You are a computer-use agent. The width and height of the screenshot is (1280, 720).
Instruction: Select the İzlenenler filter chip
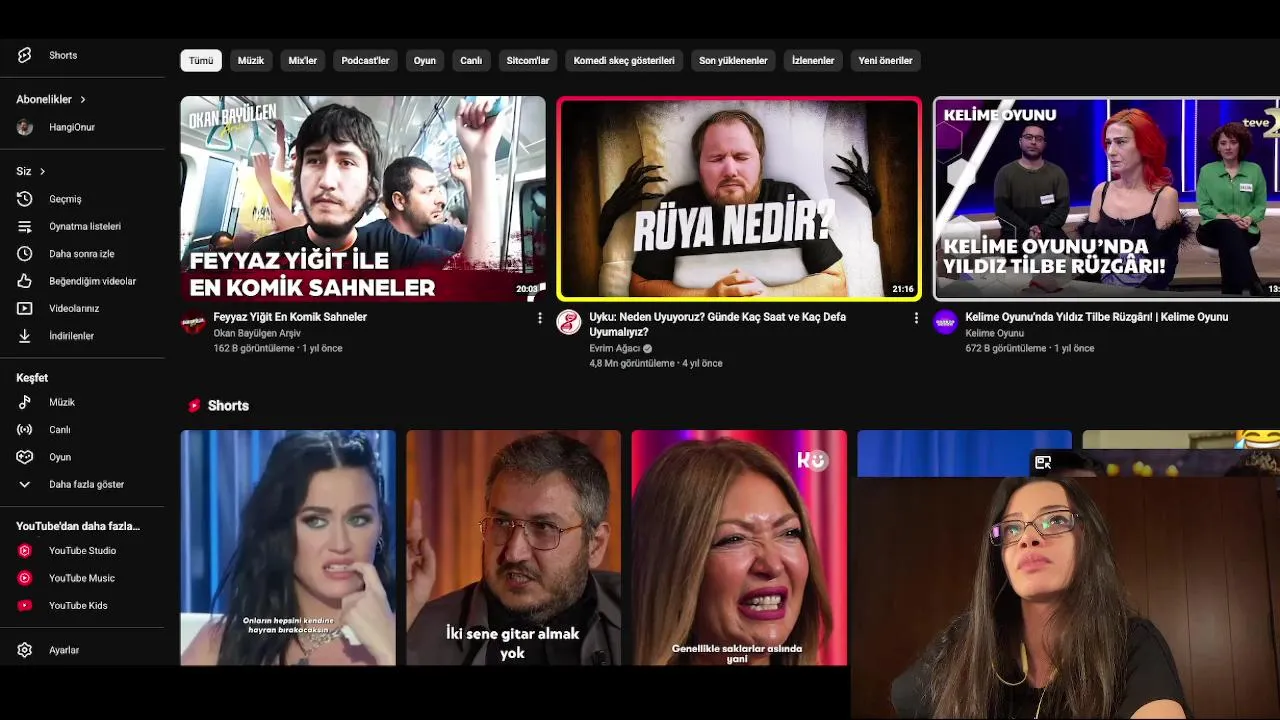[813, 61]
